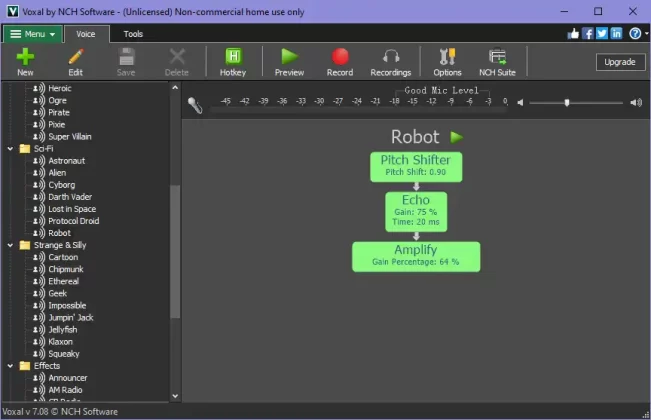The image size is (651, 420).
Task: Select the Jumpin' Jack voice
Action: [x=71, y=317]
